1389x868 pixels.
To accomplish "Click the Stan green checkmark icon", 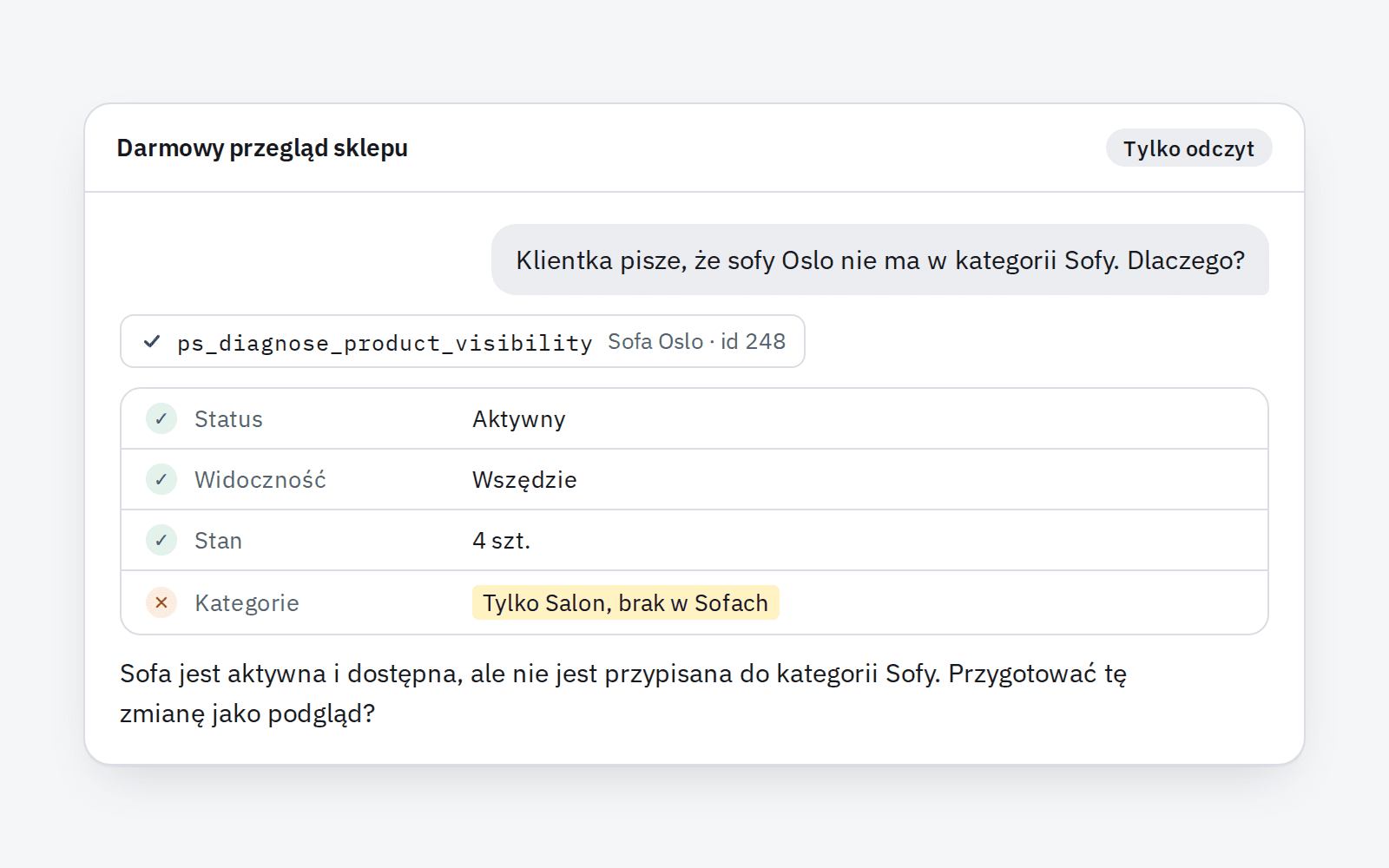I will tap(161, 540).
